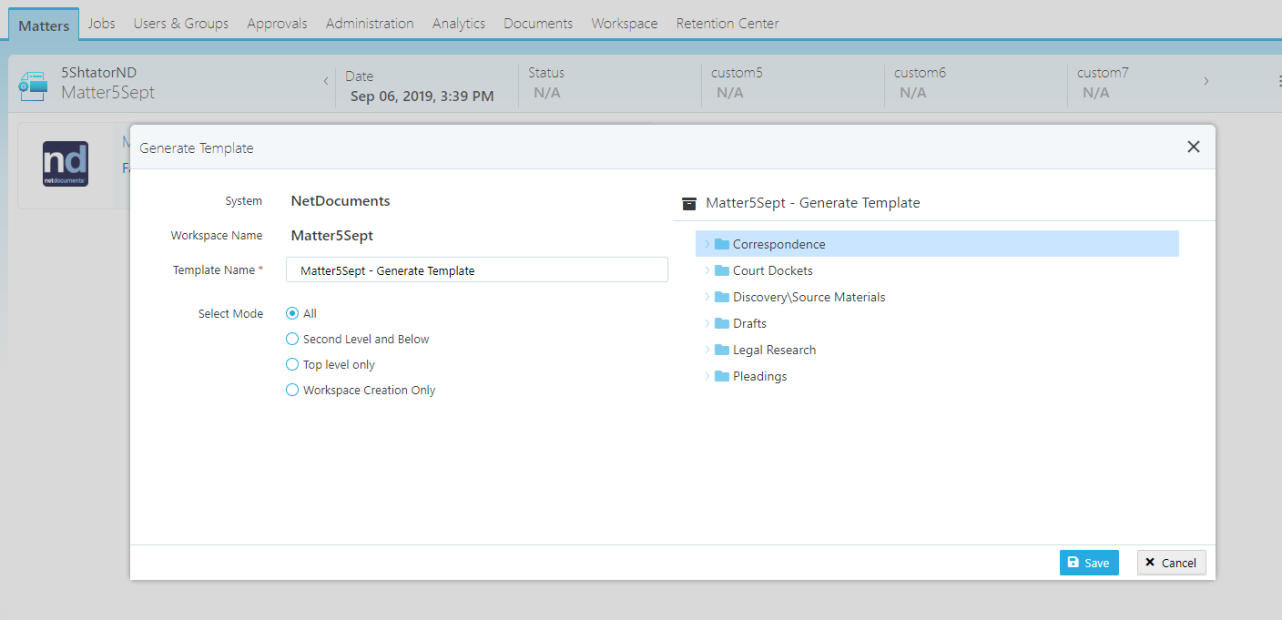This screenshot has width=1282, height=620.
Task: Click the NetDocuments logo thumbnail
Action: [66, 164]
